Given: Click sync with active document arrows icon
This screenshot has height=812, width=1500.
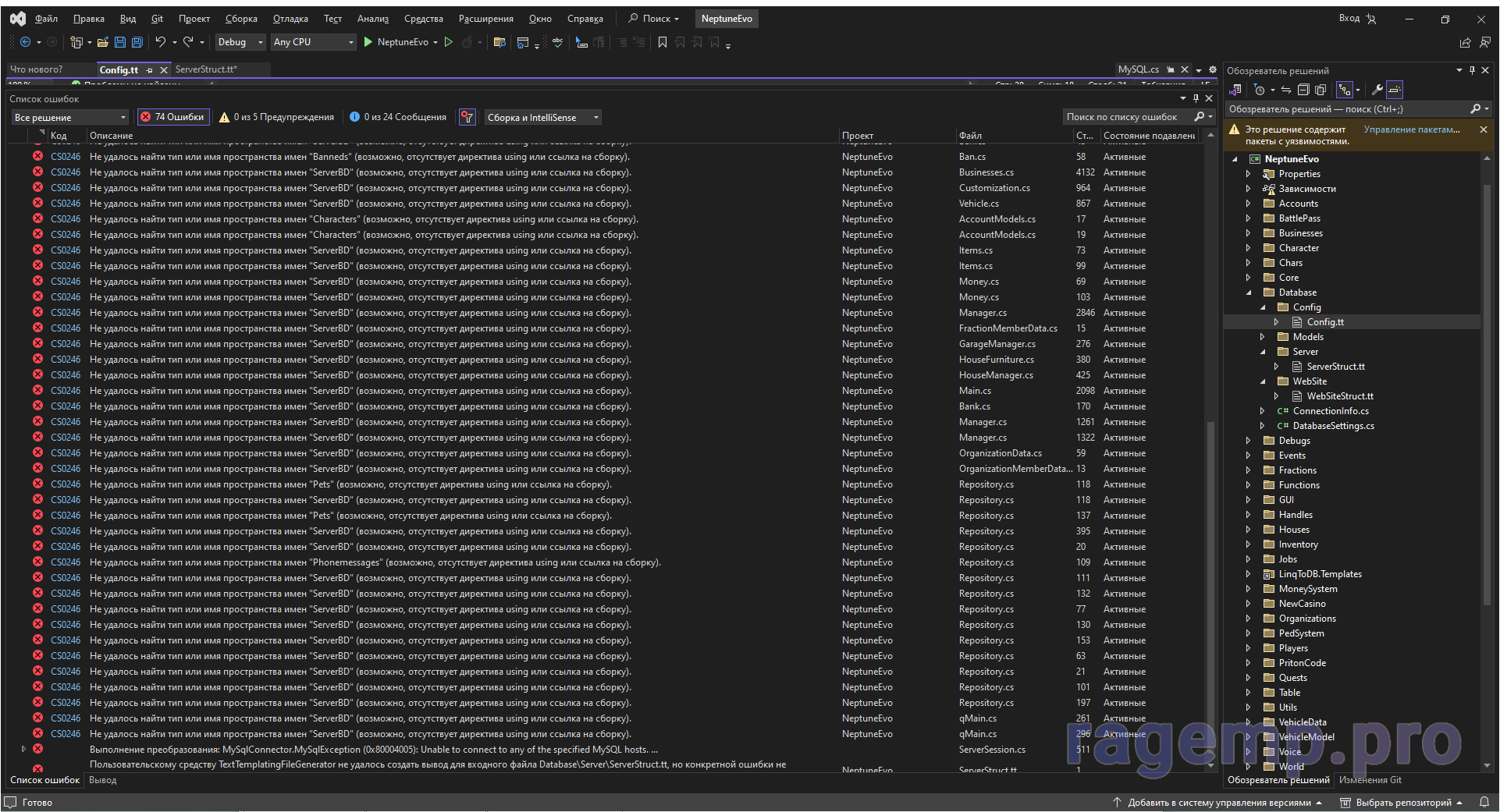Looking at the screenshot, I should [x=1285, y=90].
